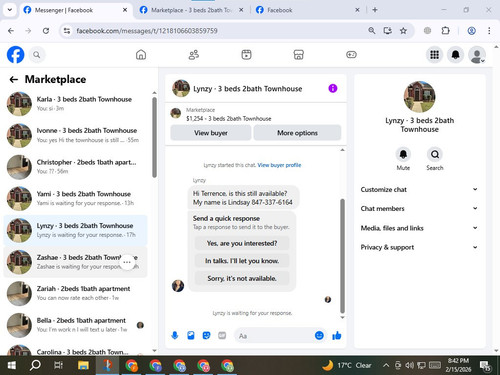Expand Privacy & support section
Viewport: 500px width, 375px height.
pos(419,247)
